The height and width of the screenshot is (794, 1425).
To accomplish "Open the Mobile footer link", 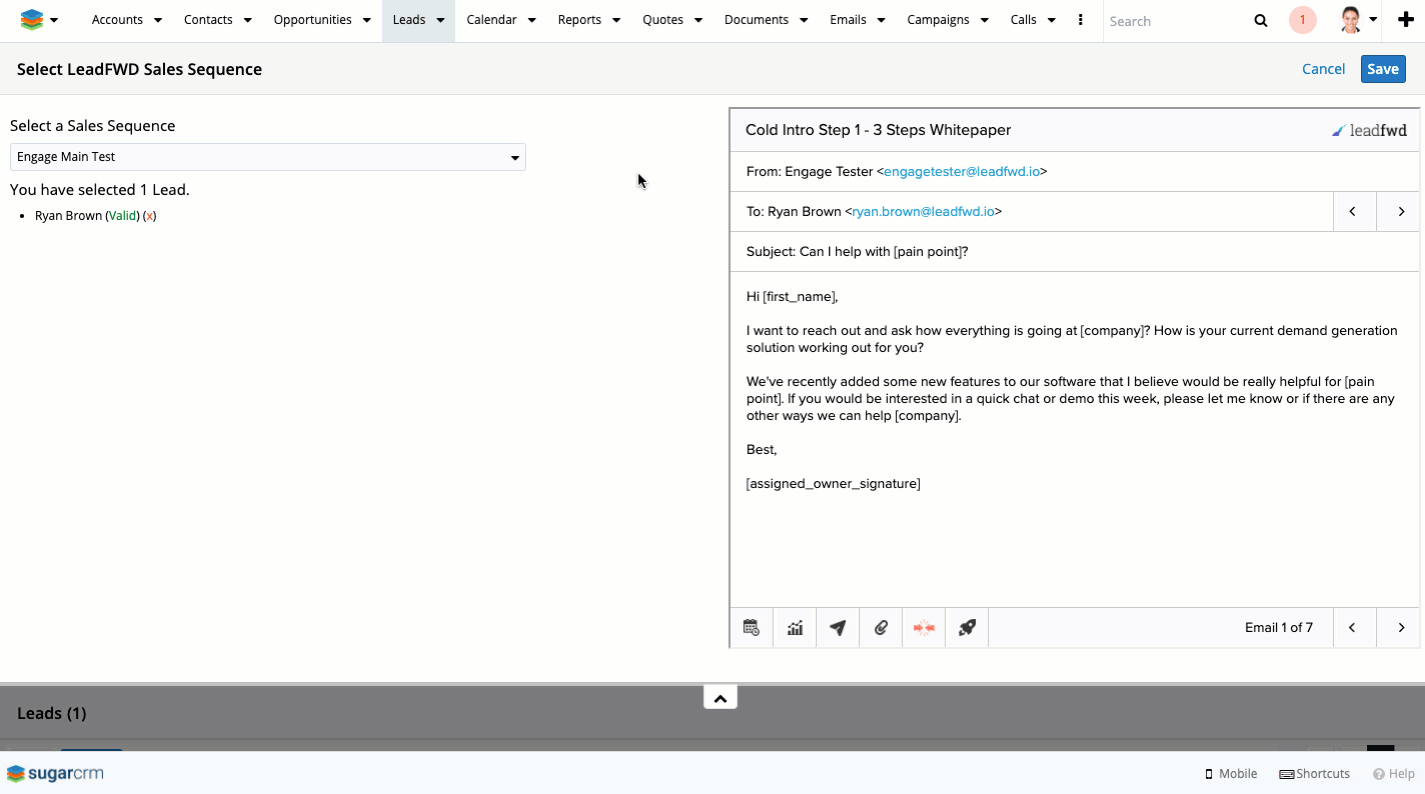I will click(1231, 773).
